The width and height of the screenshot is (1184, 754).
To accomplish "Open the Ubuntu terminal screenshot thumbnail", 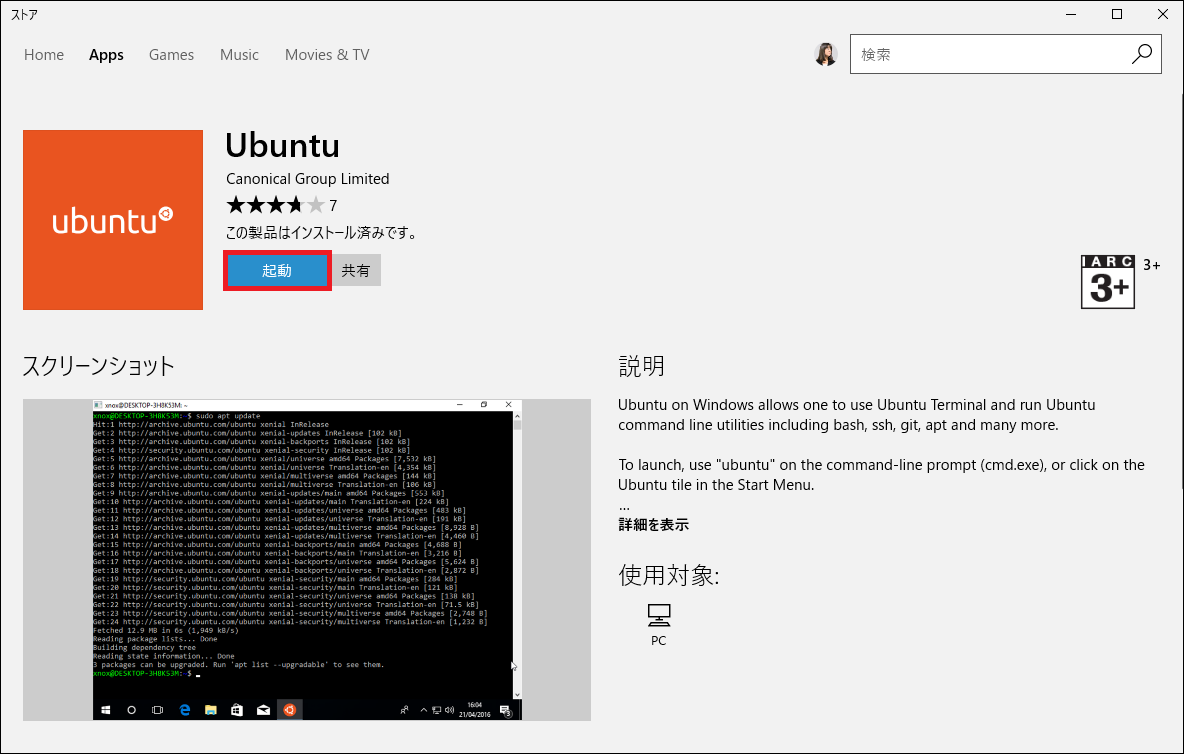I will pyautogui.click(x=307, y=559).
